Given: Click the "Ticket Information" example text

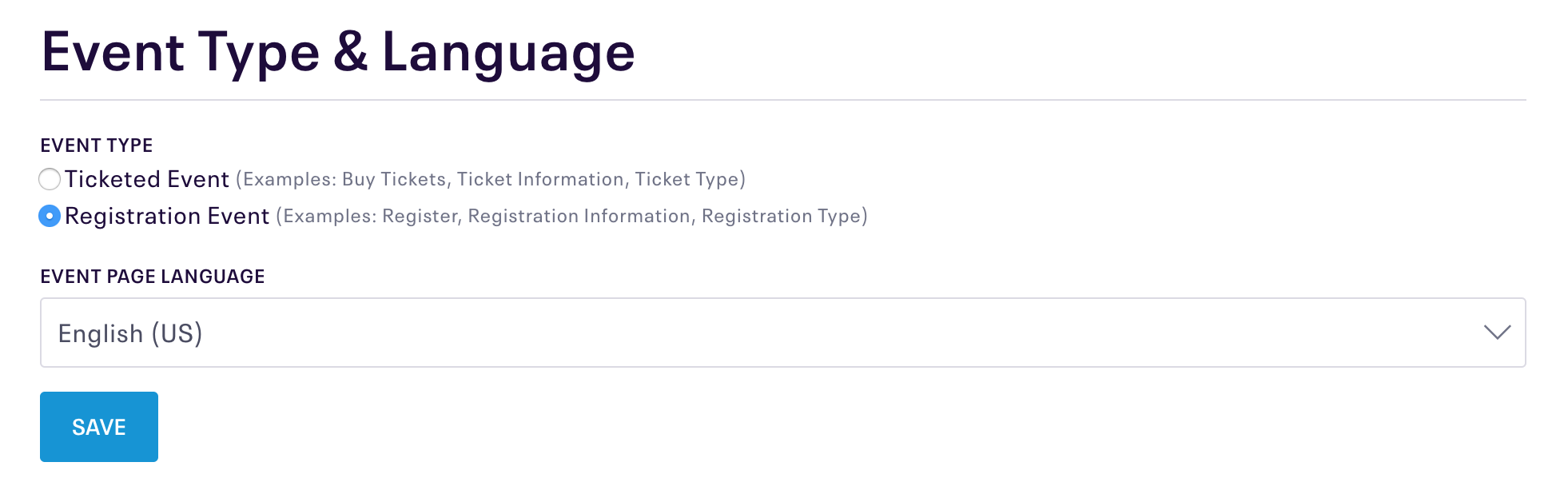Looking at the screenshot, I should (x=540, y=179).
